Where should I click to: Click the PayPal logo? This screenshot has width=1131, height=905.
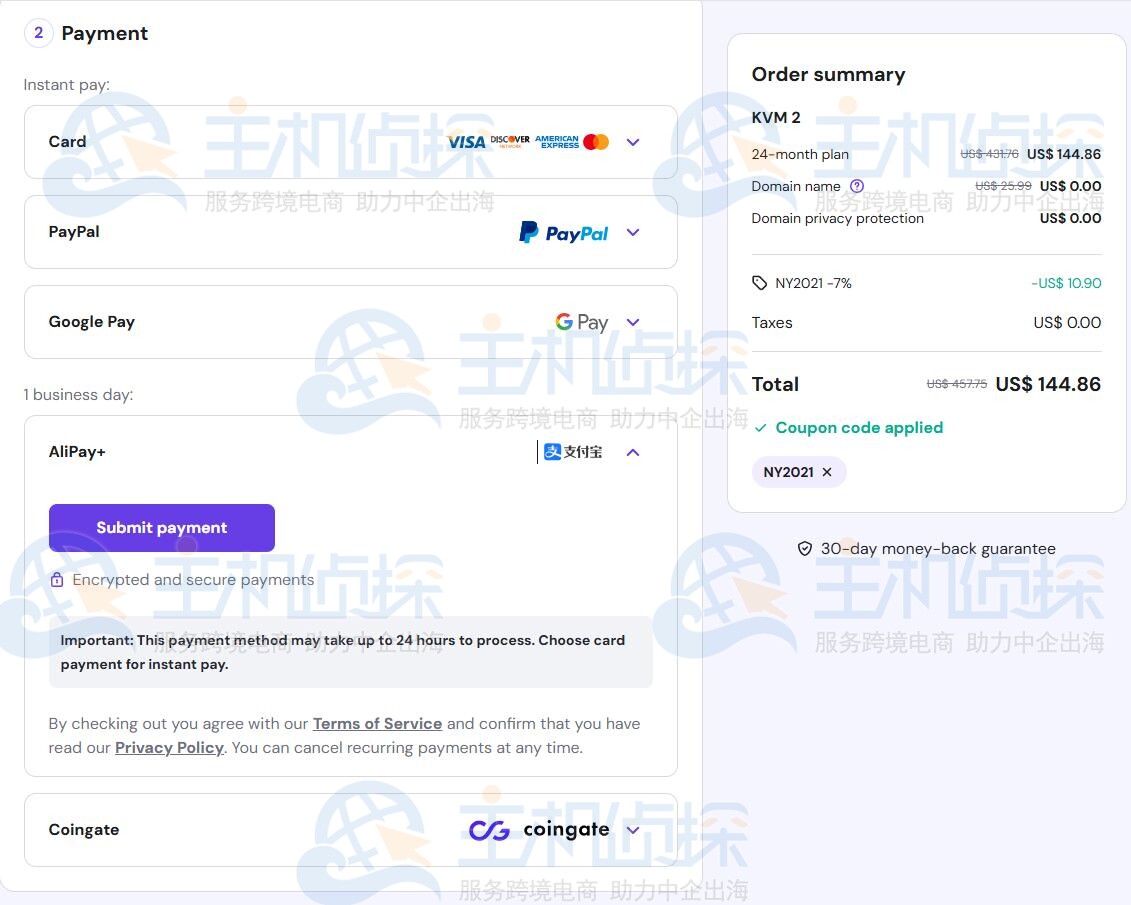point(564,232)
